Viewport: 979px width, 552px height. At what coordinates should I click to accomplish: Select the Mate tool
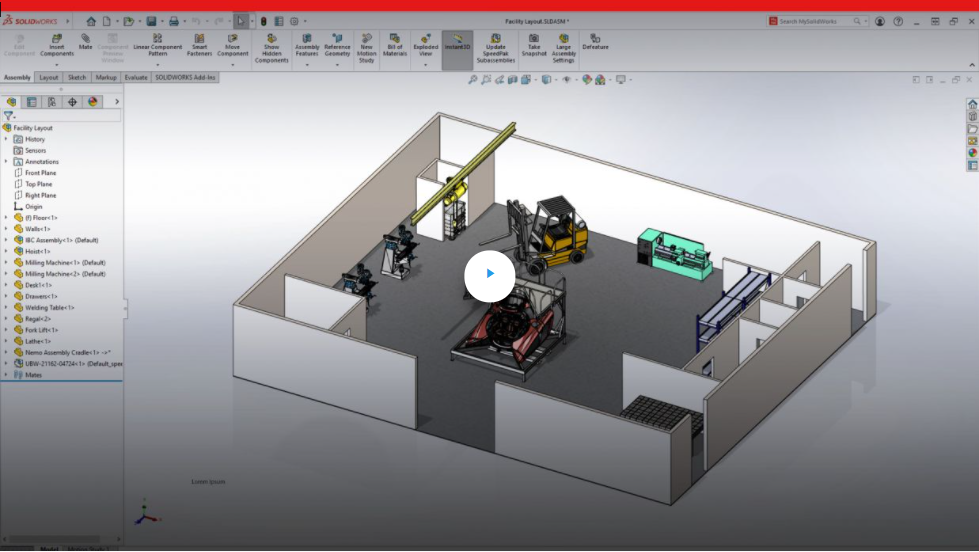click(x=85, y=42)
